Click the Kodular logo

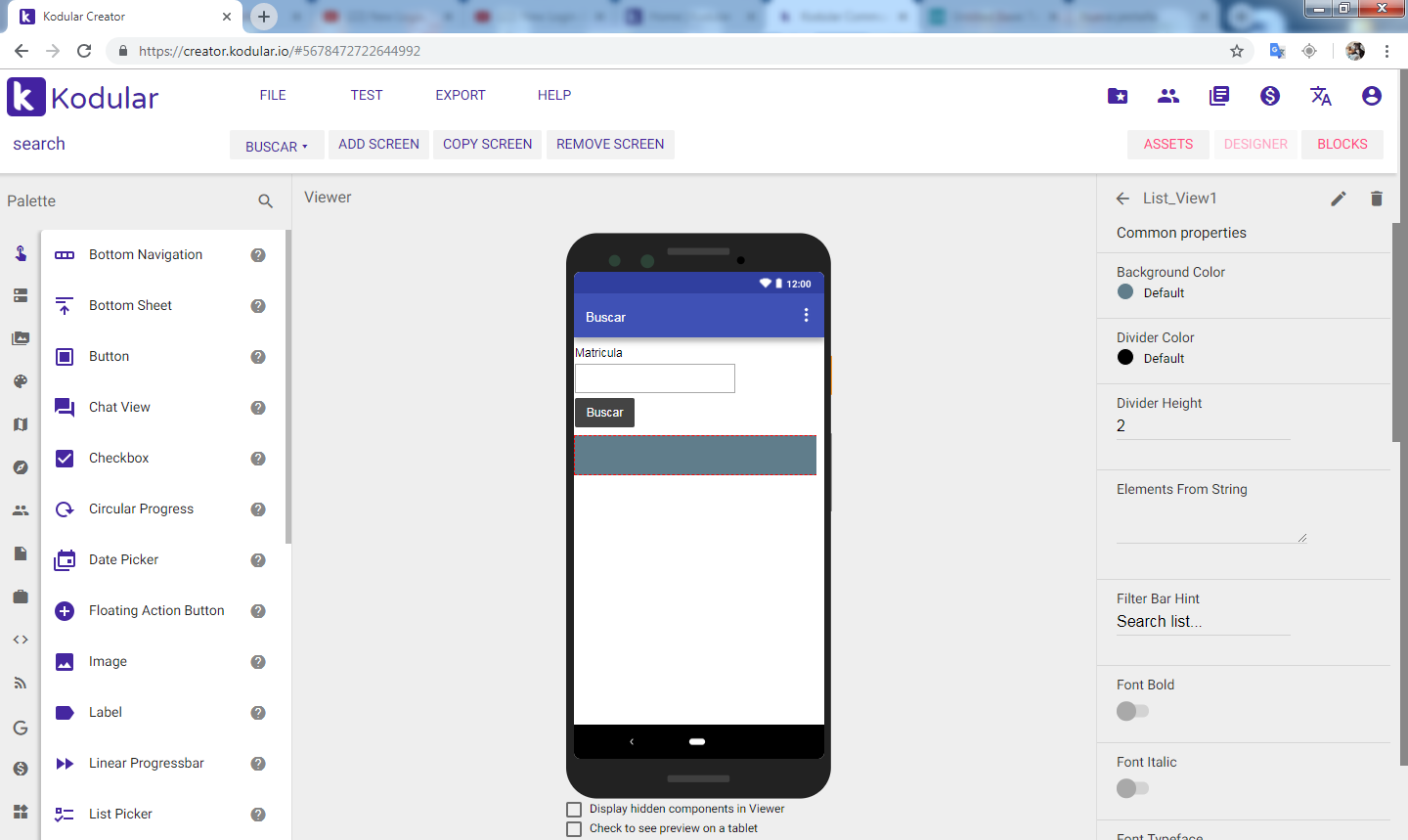click(83, 97)
